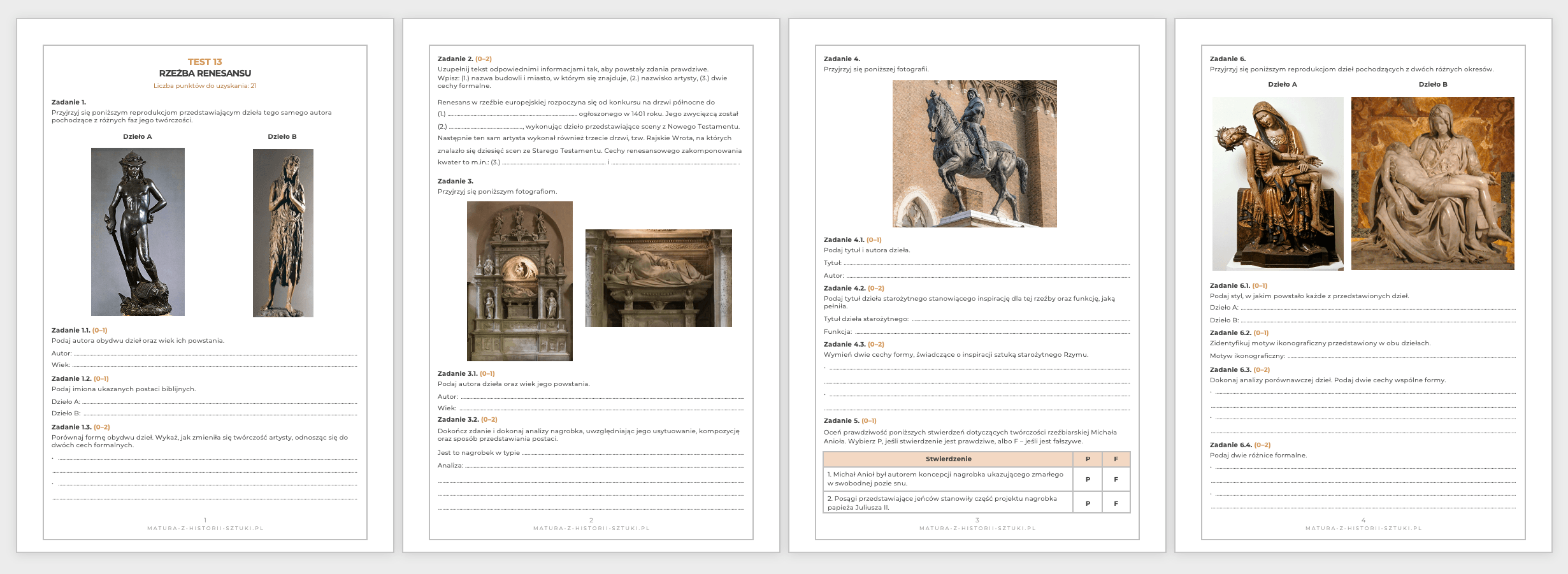Select the 'Zadanie 6.2.' heading

coord(1231,333)
